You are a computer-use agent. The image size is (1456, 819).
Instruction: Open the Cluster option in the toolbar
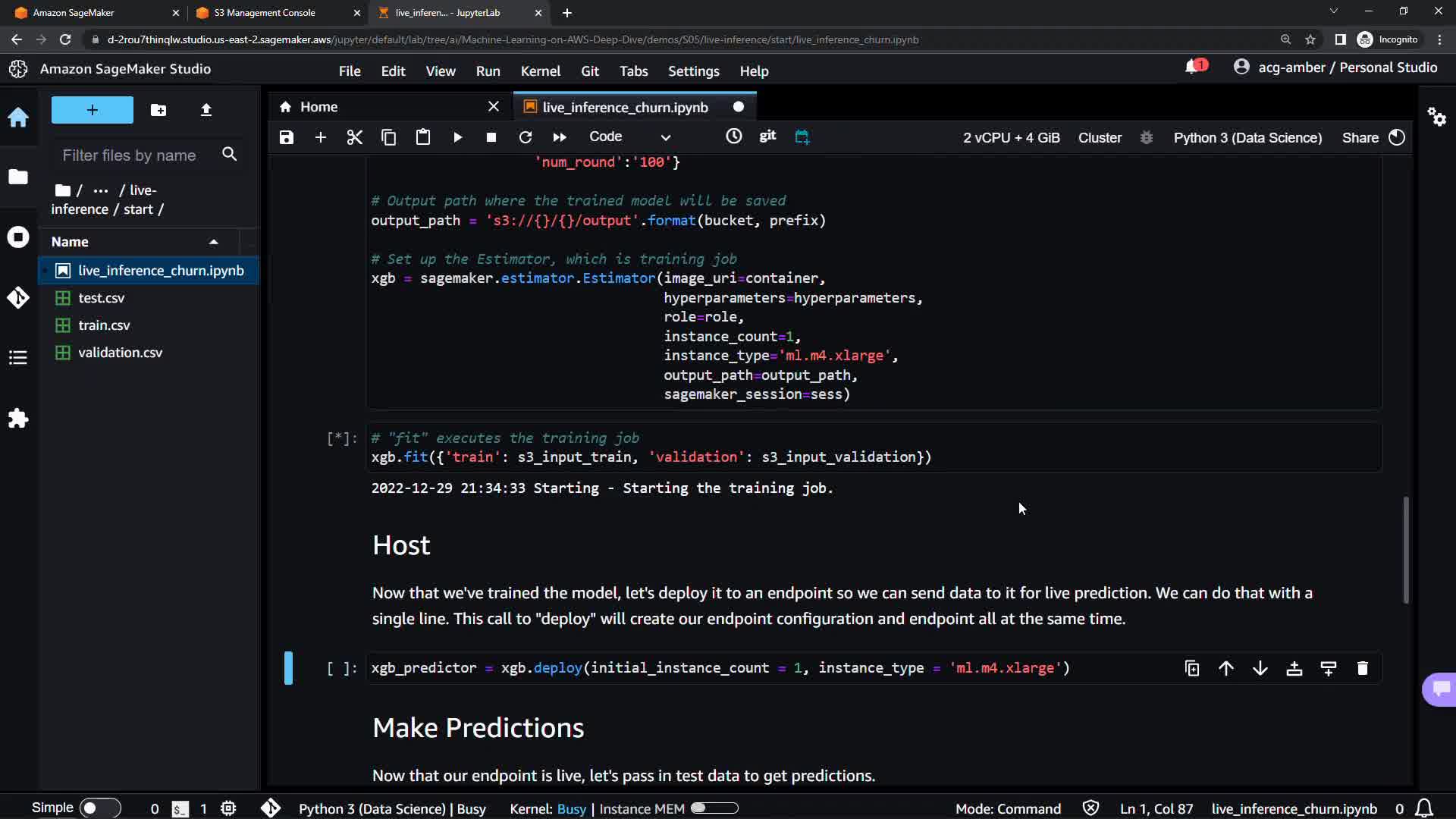pos(1100,137)
